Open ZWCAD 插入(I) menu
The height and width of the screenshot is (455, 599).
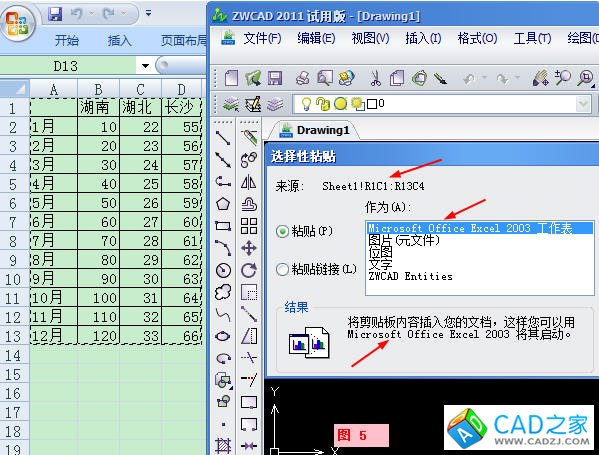pos(423,38)
